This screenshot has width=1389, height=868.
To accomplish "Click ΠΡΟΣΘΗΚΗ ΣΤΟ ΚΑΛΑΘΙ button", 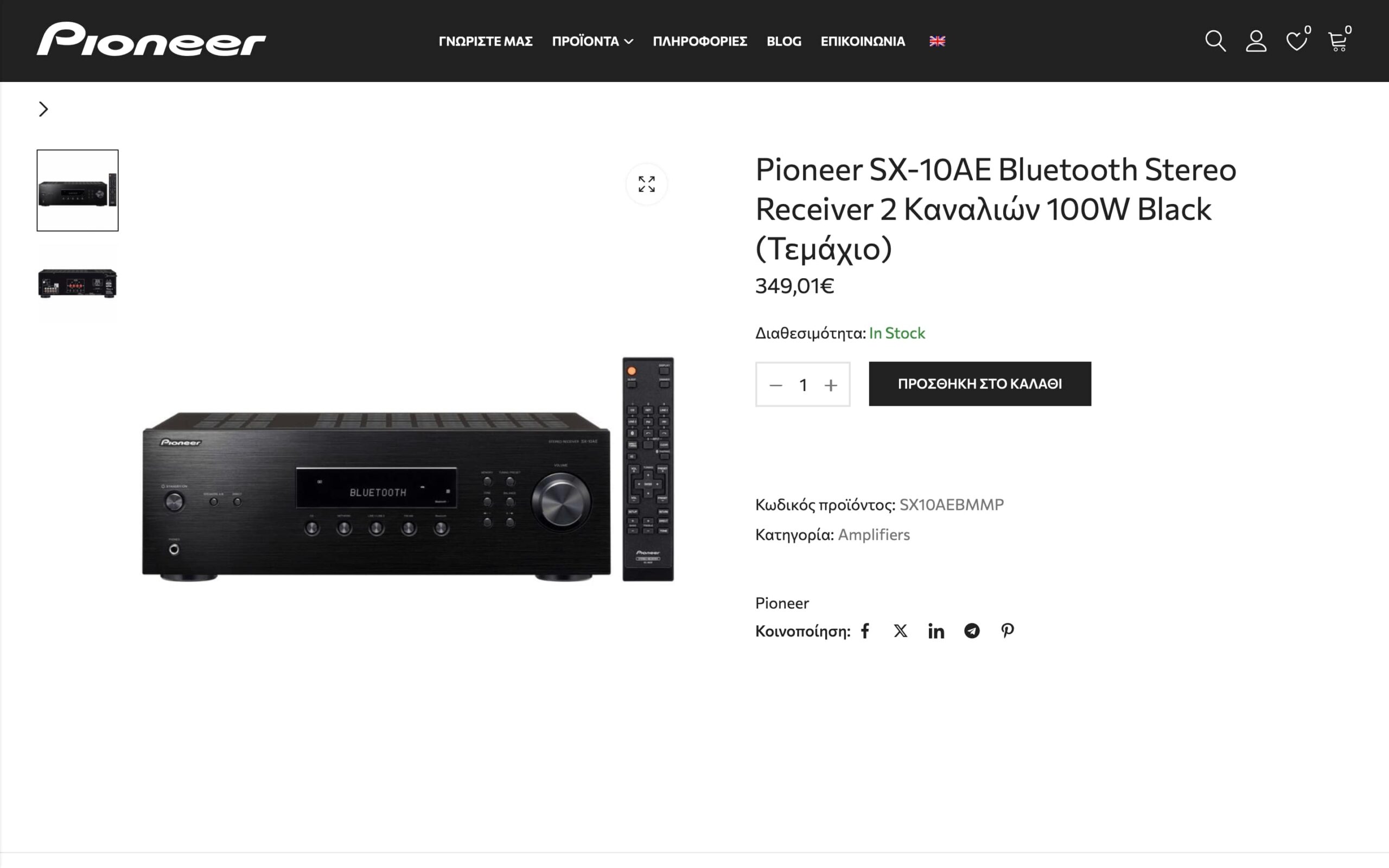I will click(x=980, y=384).
